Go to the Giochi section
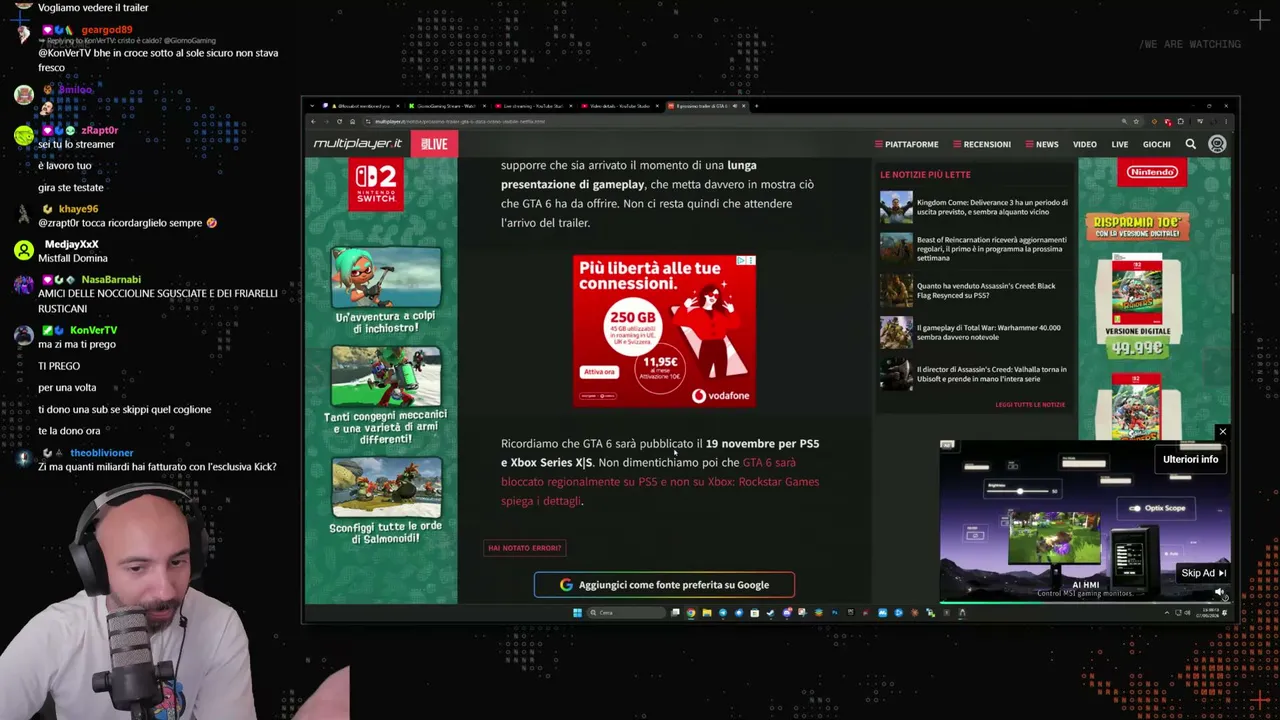This screenshot has width=1280, height=720. click(1157, 144)
